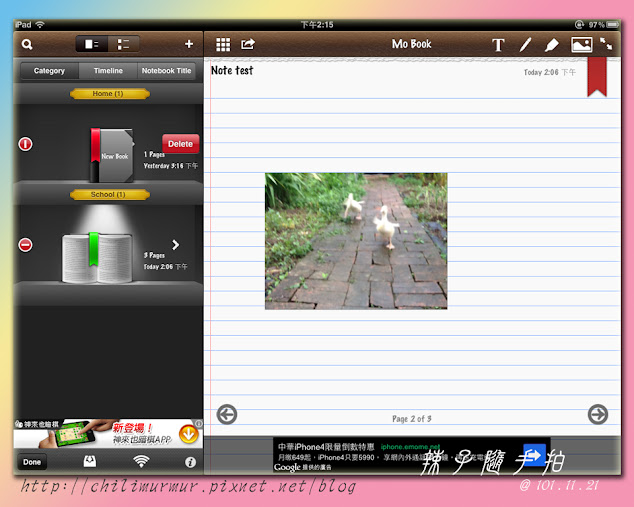Click the School (1) category label
Viewport: 634px width, 507px height.
click(x=109, y=195)
